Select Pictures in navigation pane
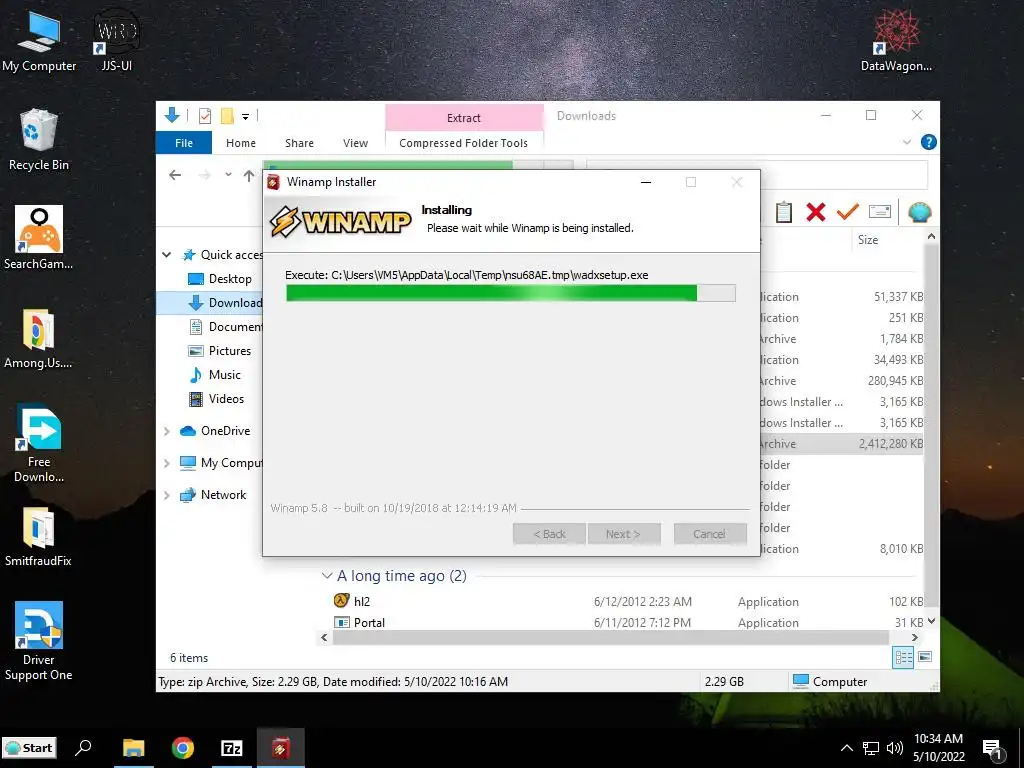1024x768 pixels. click(219, 351)
